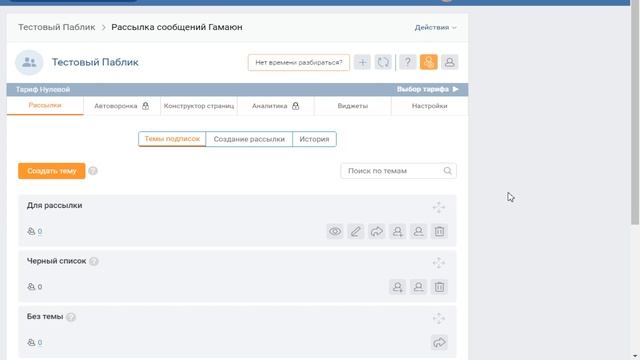The image size is (640, 360).
Task: Open the Виджеты tab
Action: (353, 106)
